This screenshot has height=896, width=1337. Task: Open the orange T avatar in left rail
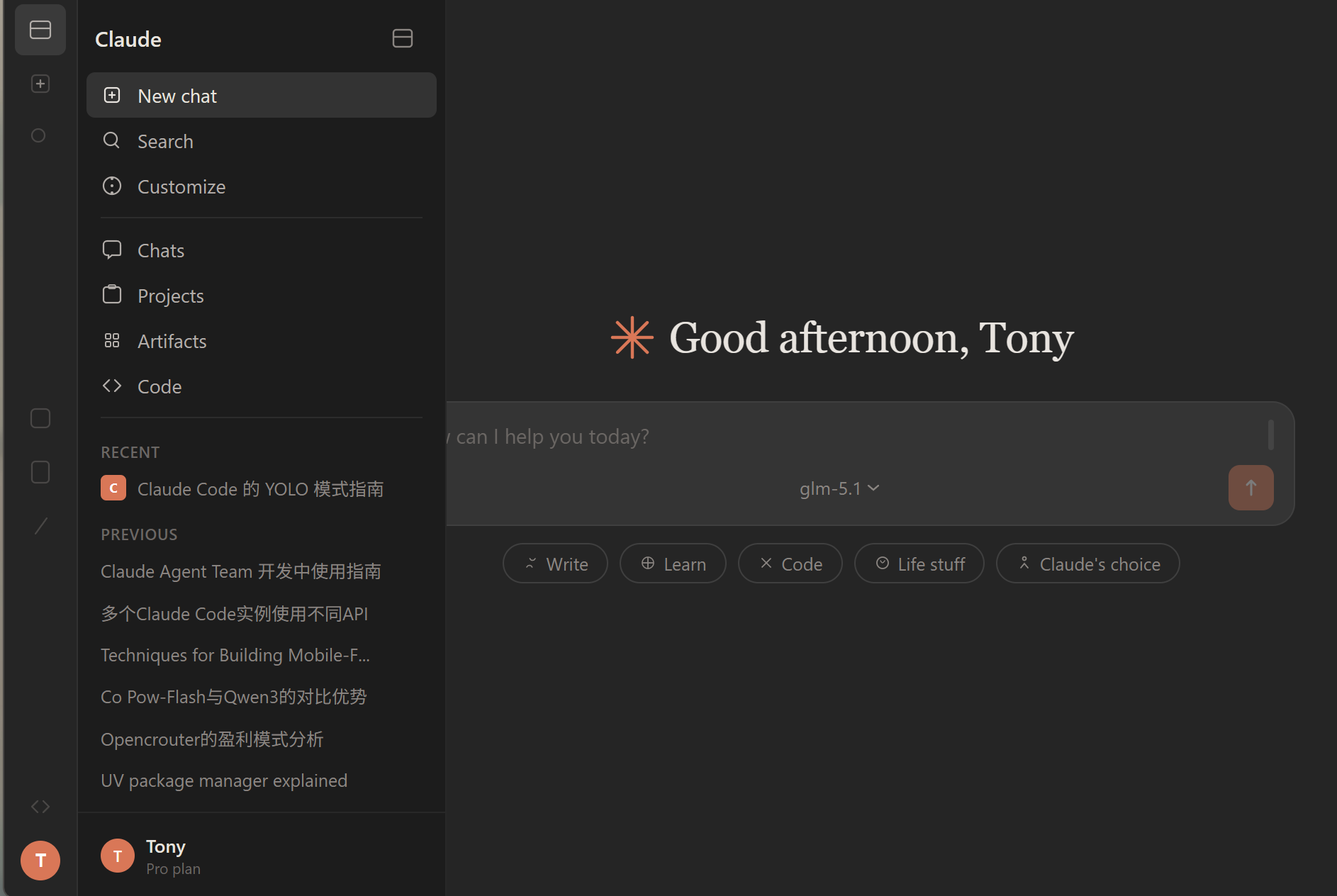(40, 861)
